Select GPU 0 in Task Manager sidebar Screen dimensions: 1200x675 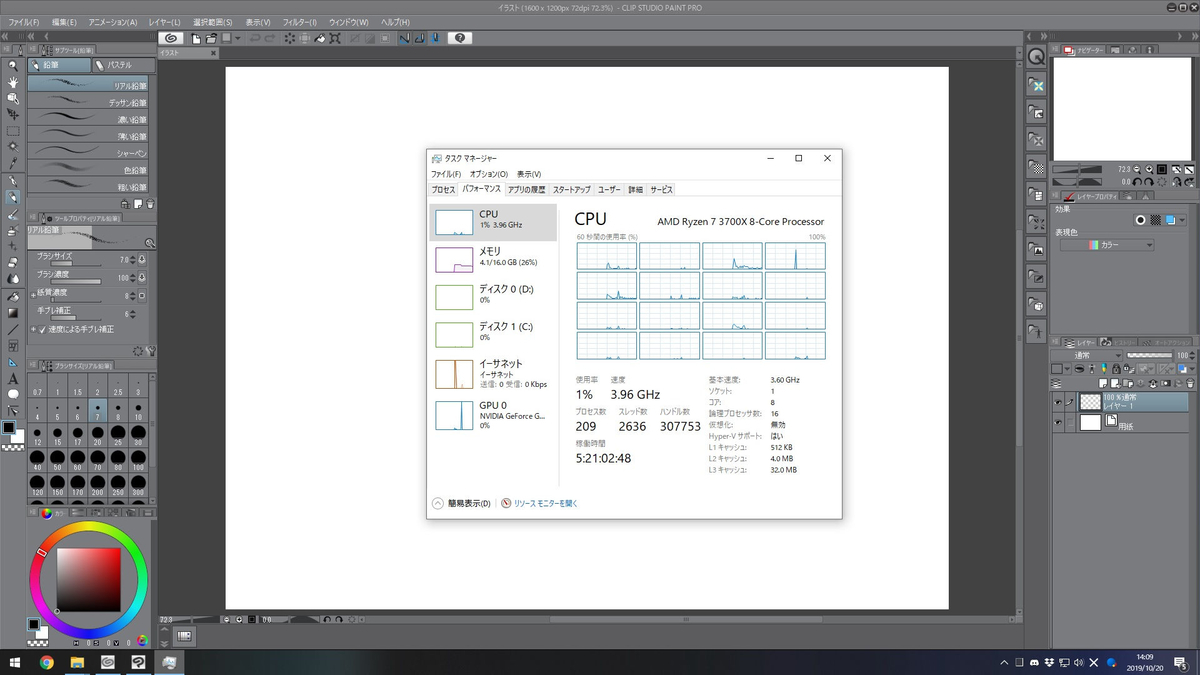tap(493, 414)
